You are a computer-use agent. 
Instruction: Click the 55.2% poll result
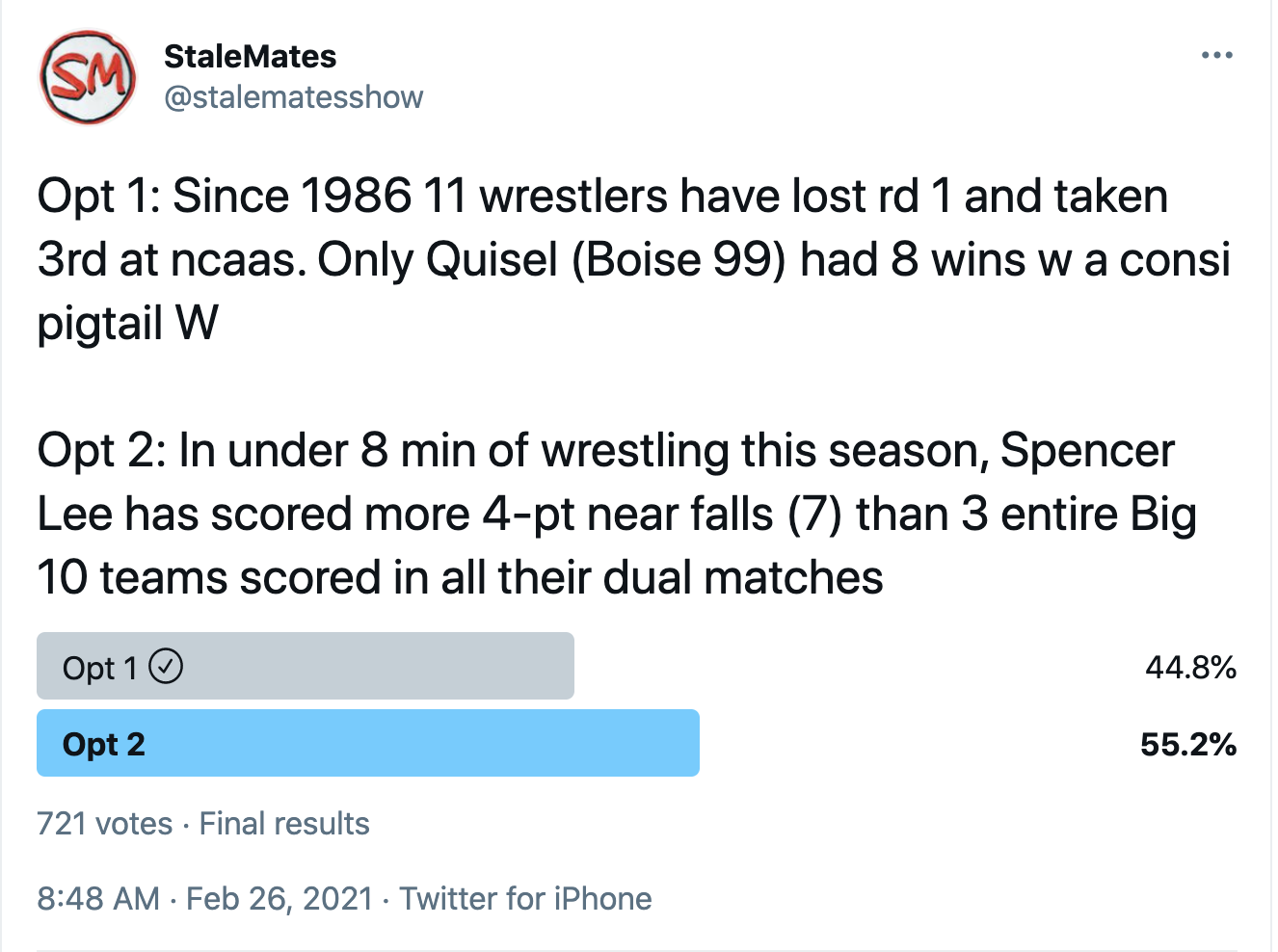(x=1187, y=744)
